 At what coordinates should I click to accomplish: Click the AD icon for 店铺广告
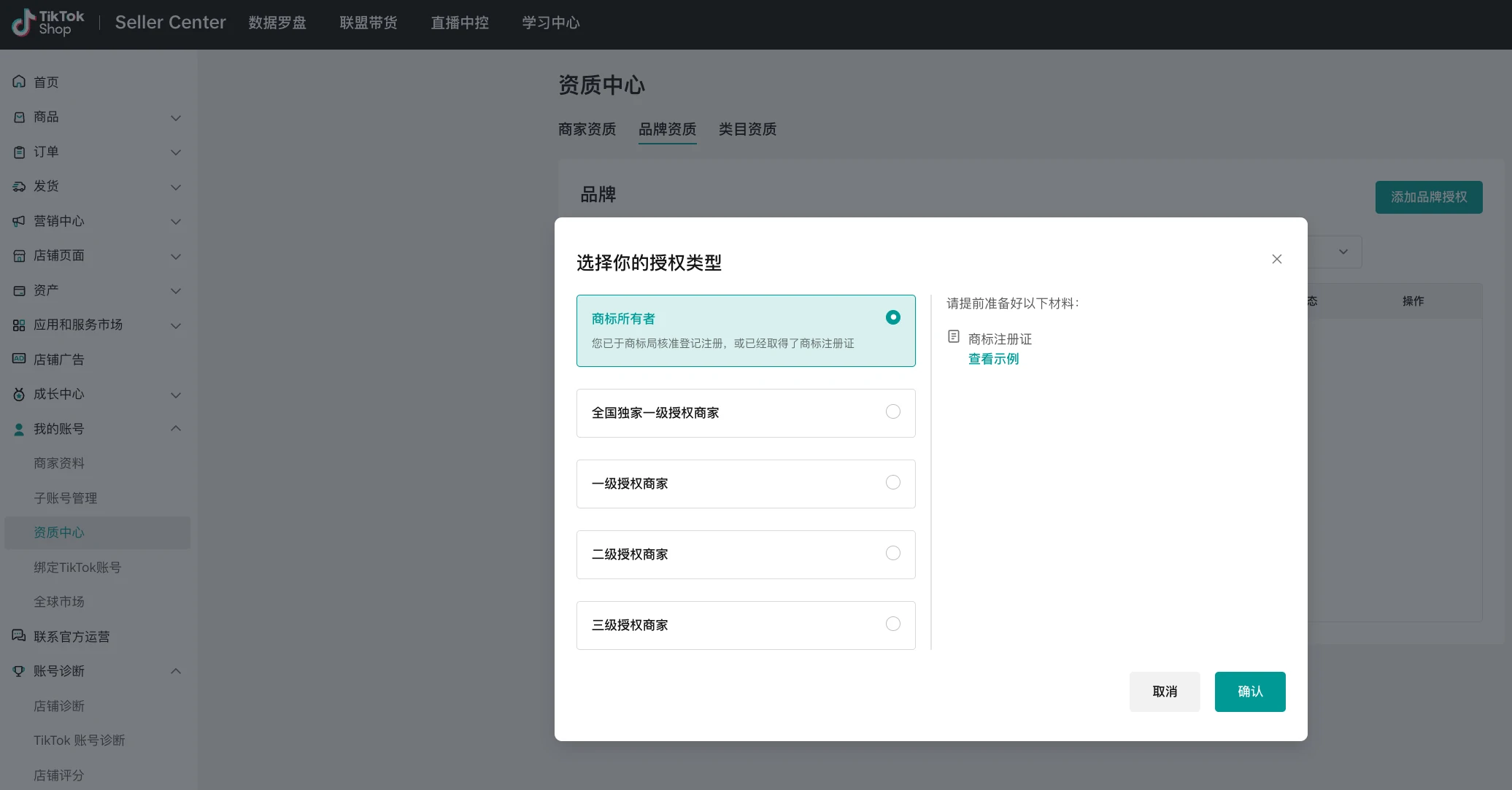pyautogui.click(x=19, y=359)
